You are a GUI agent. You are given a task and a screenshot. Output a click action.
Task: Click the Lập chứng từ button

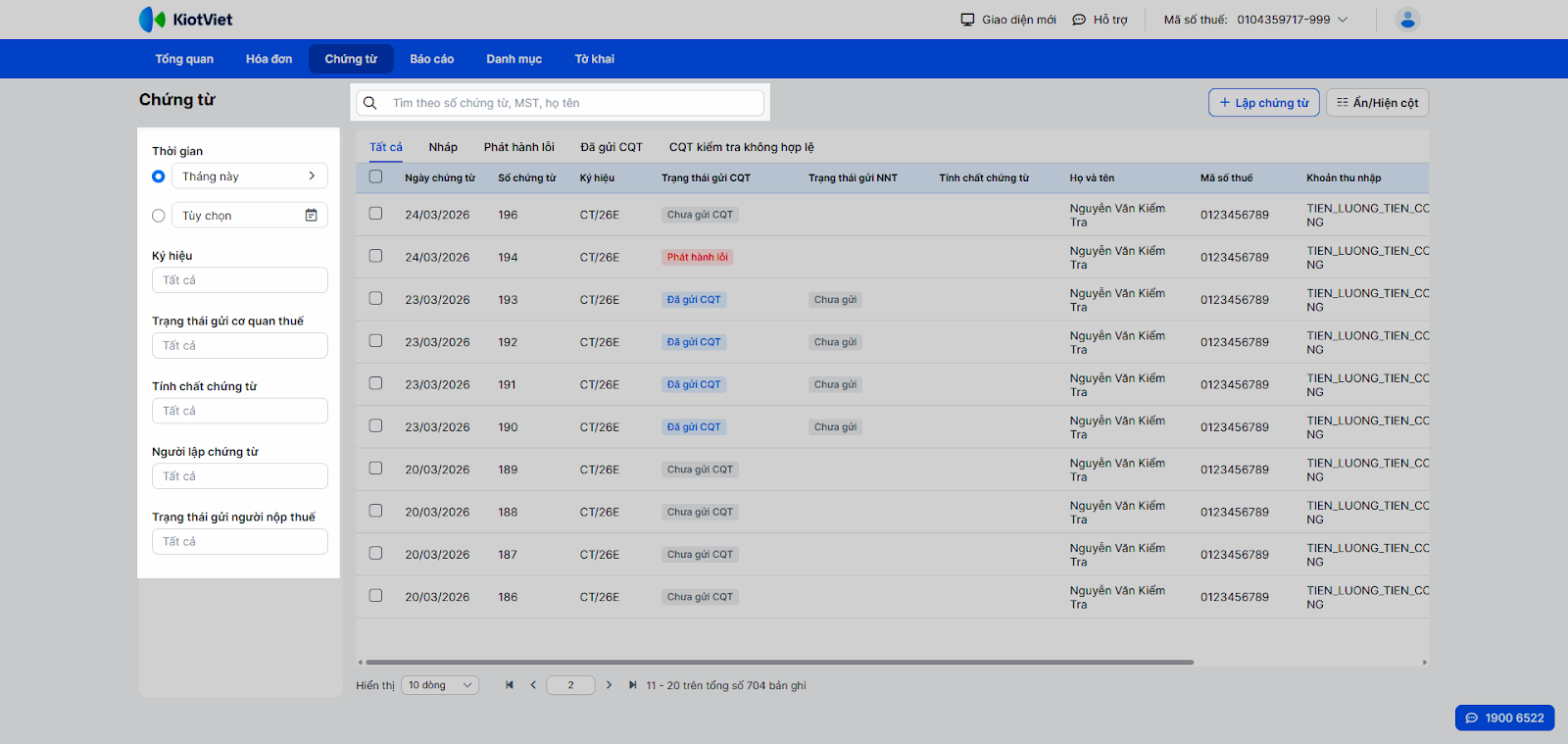(x=1263, y=103)
